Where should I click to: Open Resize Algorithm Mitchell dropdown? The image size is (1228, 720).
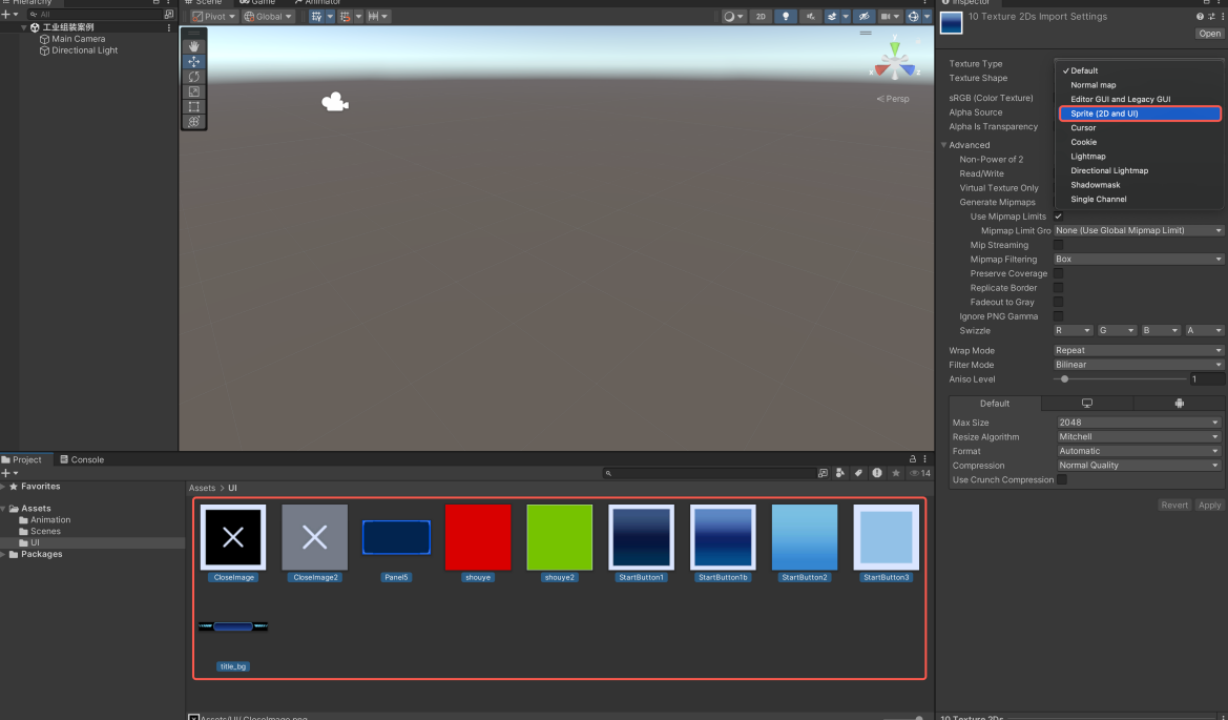click(x=1140, y=437)
